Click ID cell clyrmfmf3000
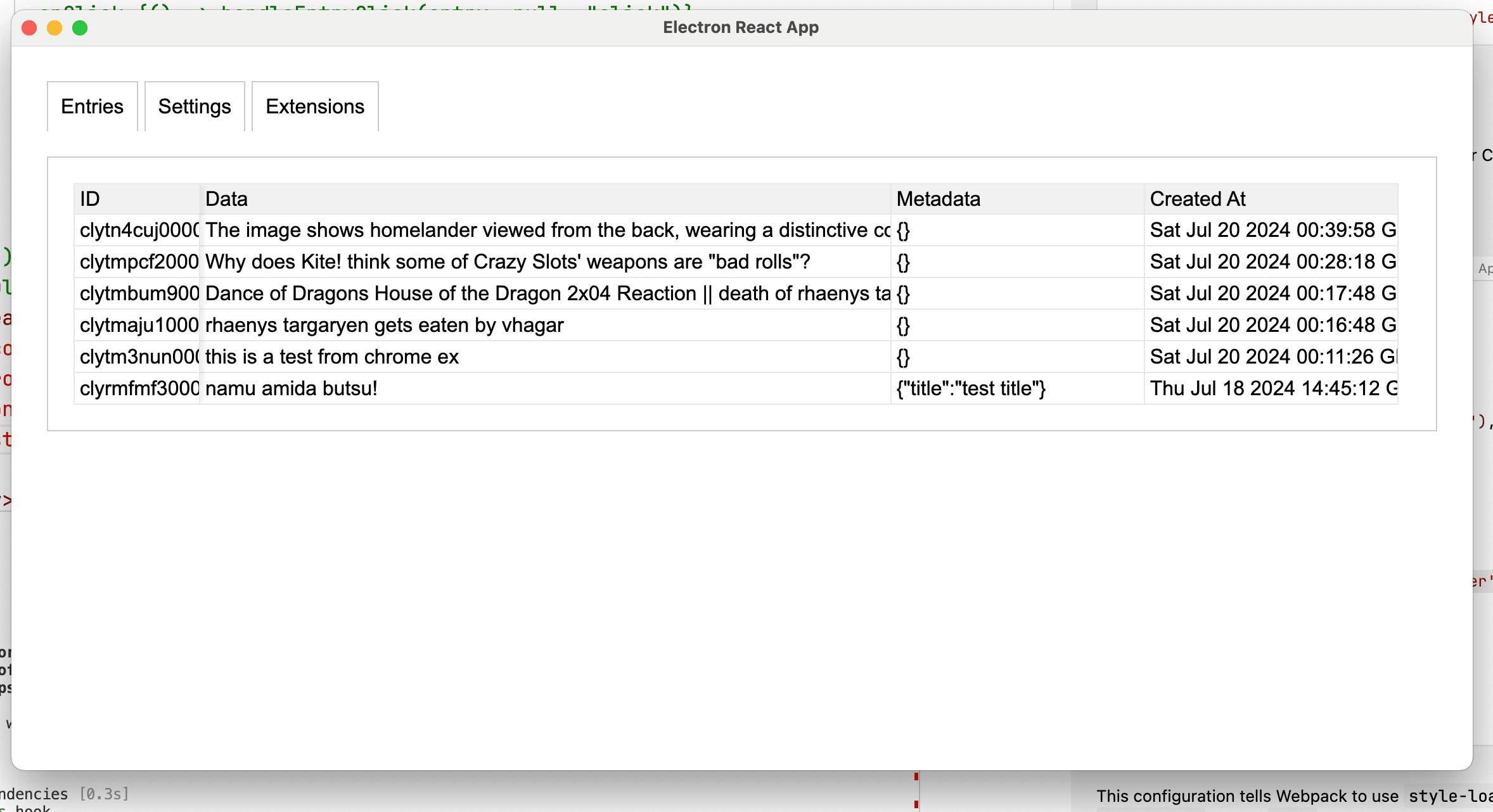 (x=138, y=389)
